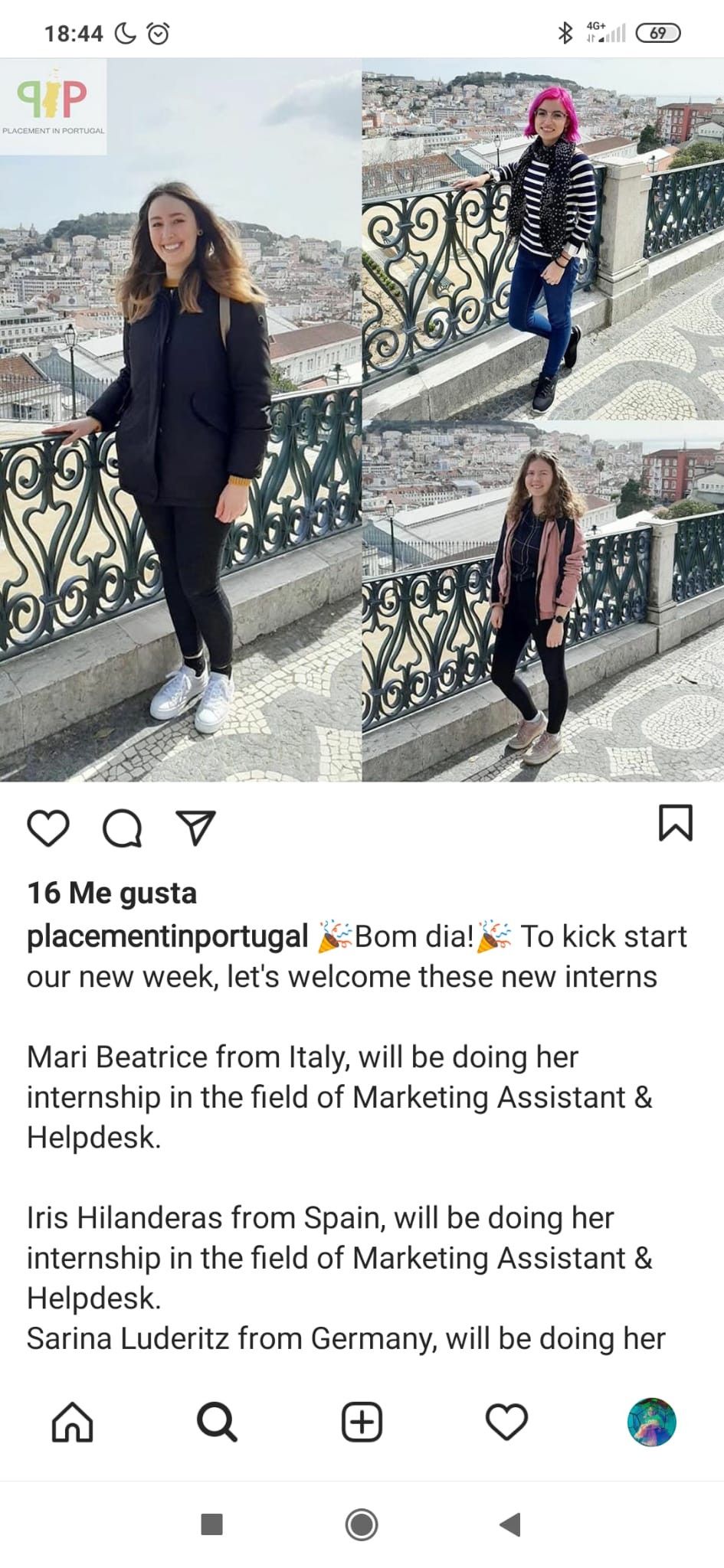Go to Home feed tab
724x1568 pixels.
[x=72, y=1422]
